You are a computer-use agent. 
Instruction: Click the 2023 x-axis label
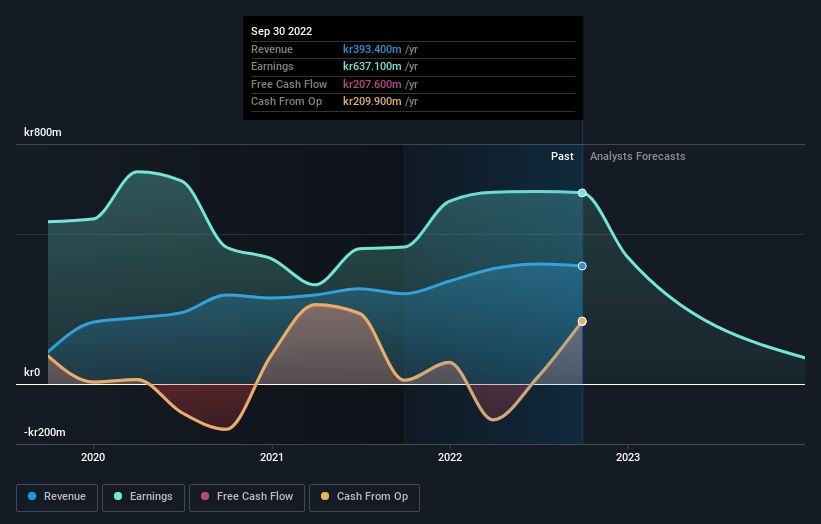click(628, 458)
